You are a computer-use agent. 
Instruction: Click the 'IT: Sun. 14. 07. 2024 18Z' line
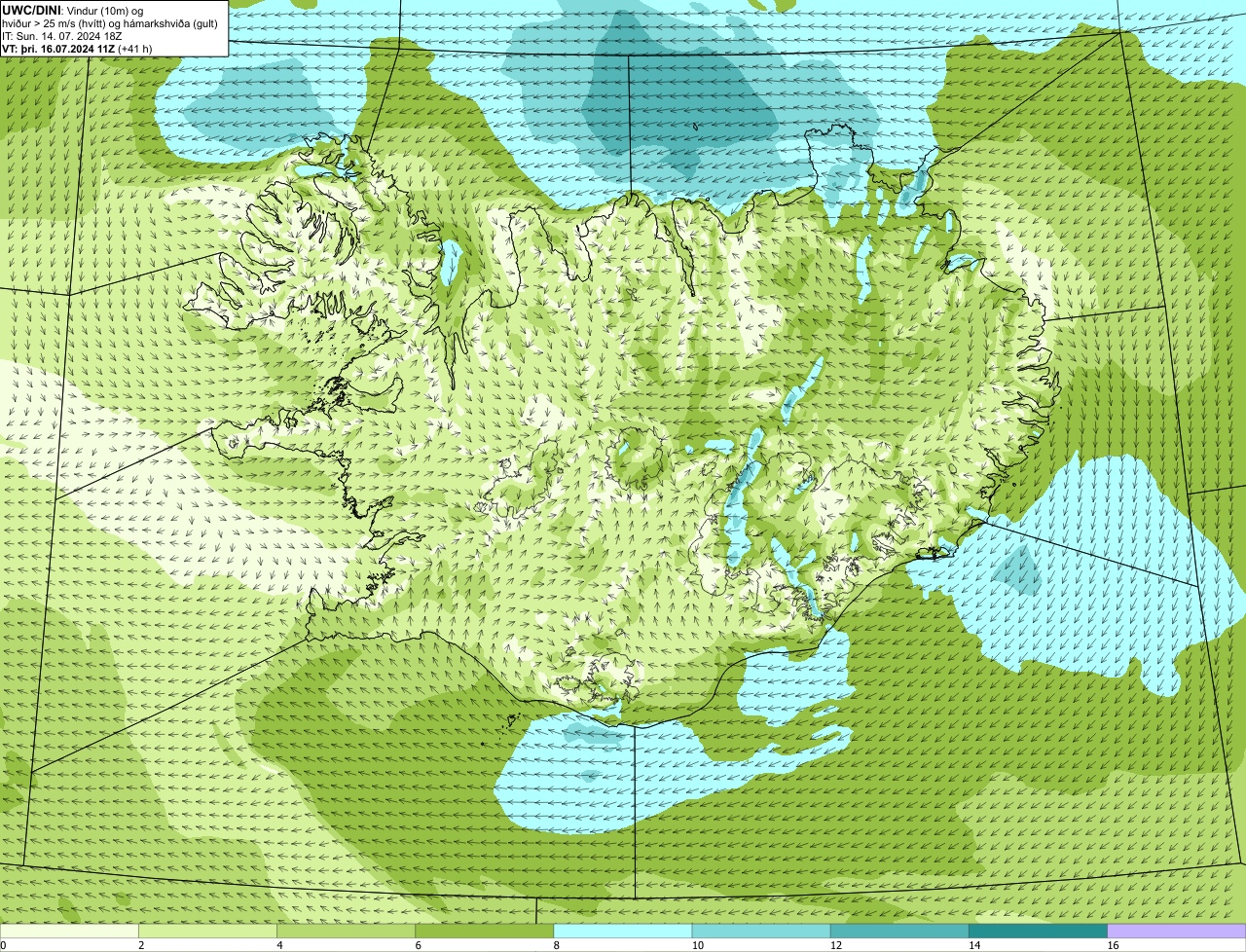click(x=61, y=36)
